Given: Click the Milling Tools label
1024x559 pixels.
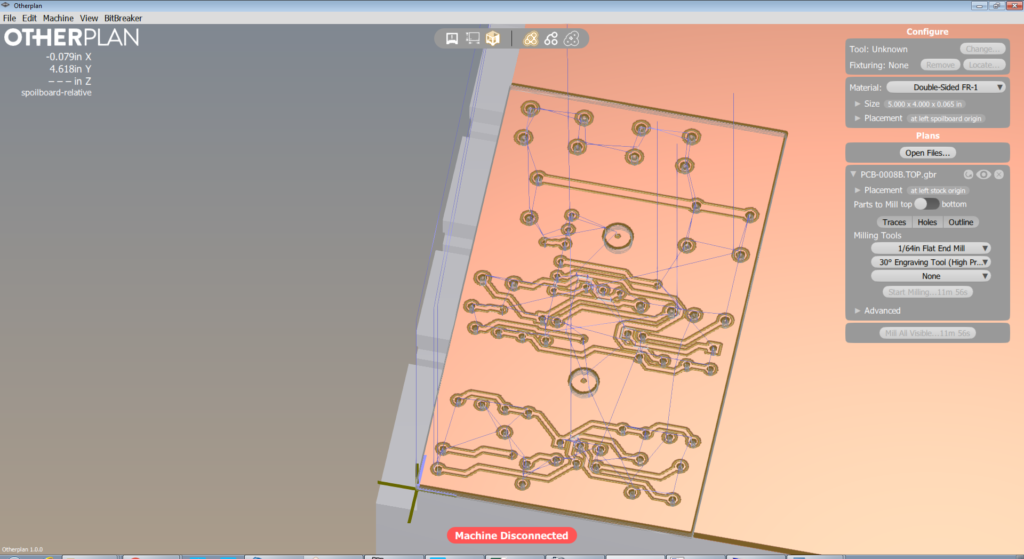Looking at the screenshot, I should 877,235.
